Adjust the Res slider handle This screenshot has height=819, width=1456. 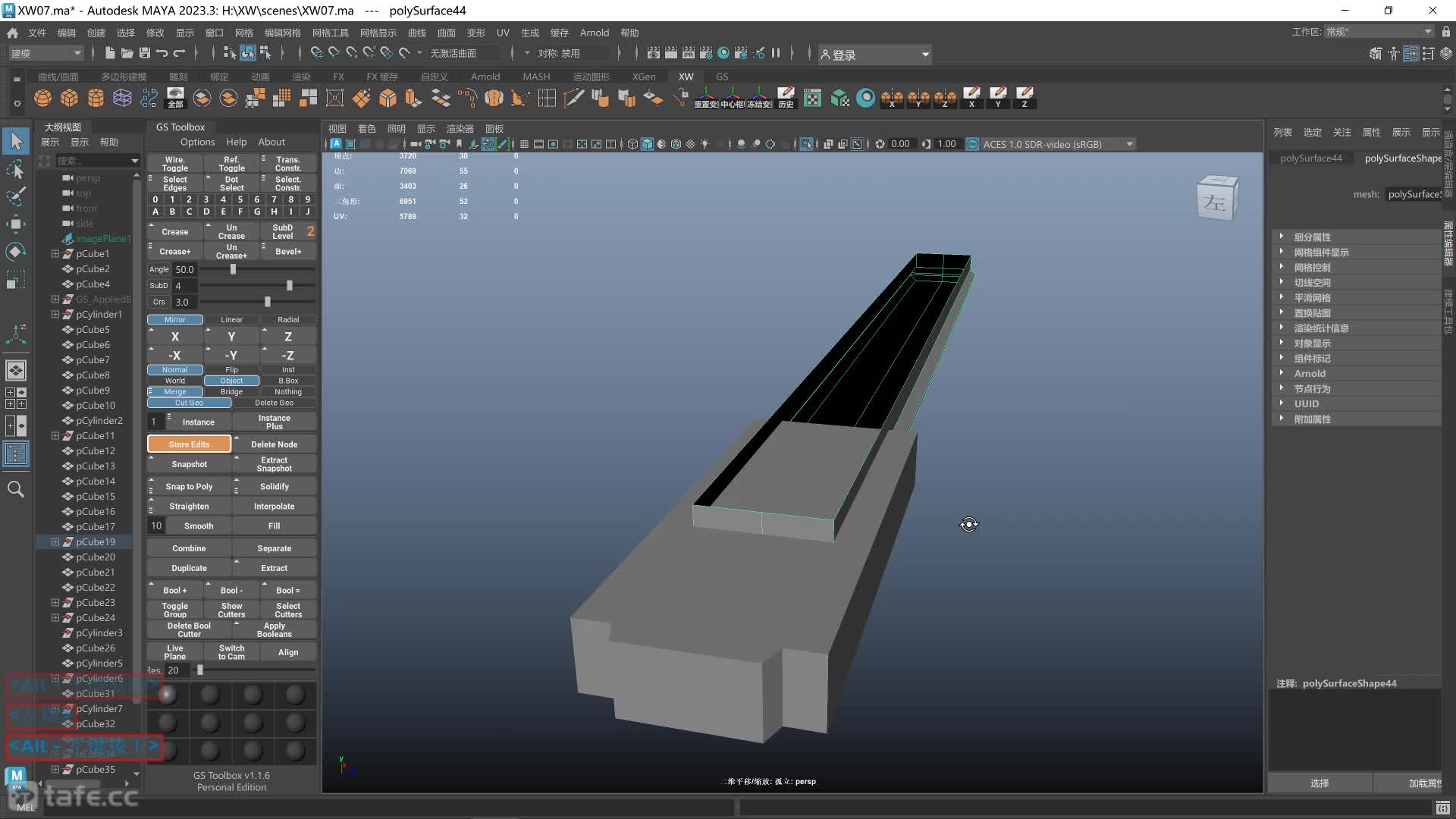coord(200,670)
